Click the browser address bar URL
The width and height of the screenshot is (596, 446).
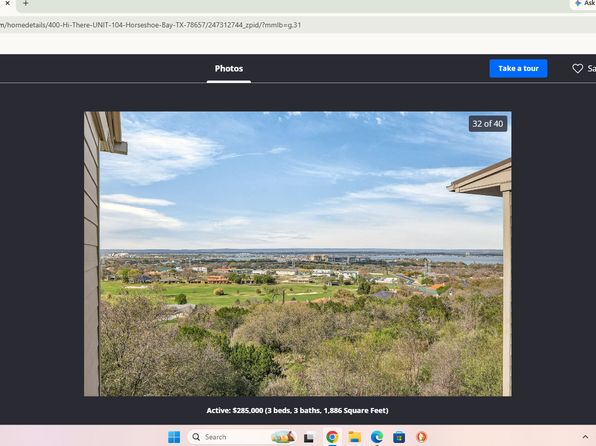point(151,25)
